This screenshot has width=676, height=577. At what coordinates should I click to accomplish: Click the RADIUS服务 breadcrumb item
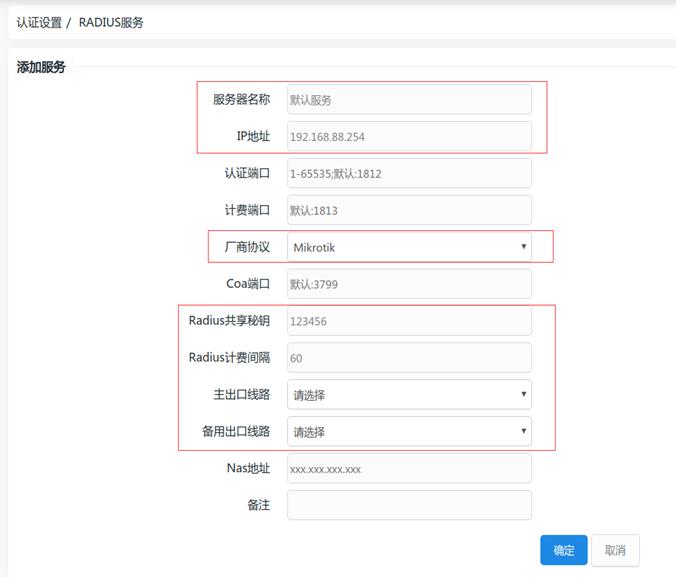point(111,22)
